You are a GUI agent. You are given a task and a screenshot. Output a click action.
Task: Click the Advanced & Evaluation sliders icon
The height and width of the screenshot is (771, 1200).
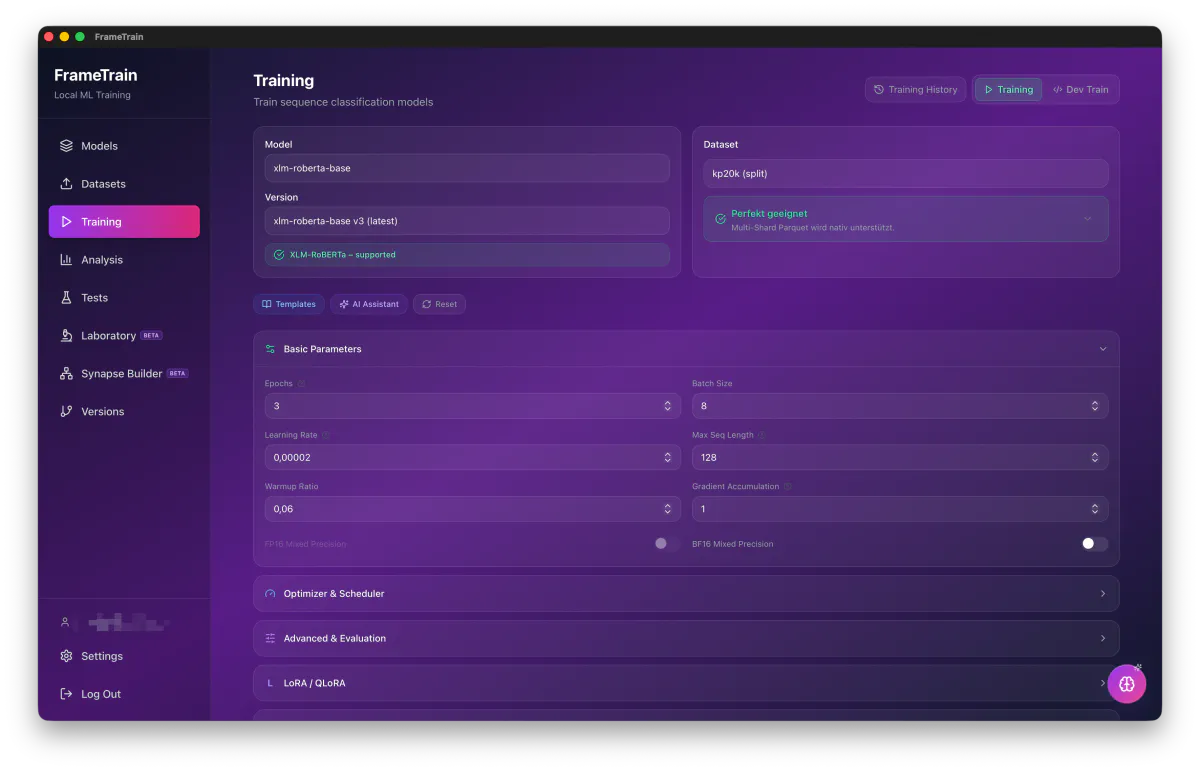pos(270,638)
